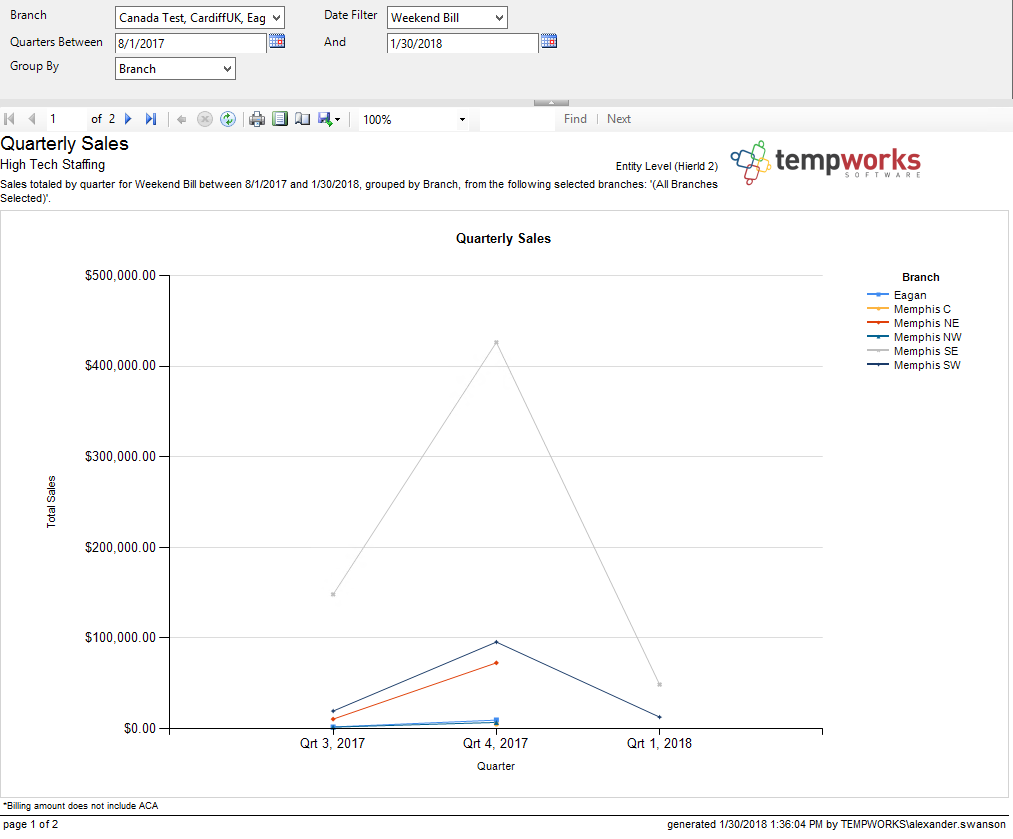This screenshot has width=1013, height=839.
Task: Click the find text search box
Action: (516, 120)
